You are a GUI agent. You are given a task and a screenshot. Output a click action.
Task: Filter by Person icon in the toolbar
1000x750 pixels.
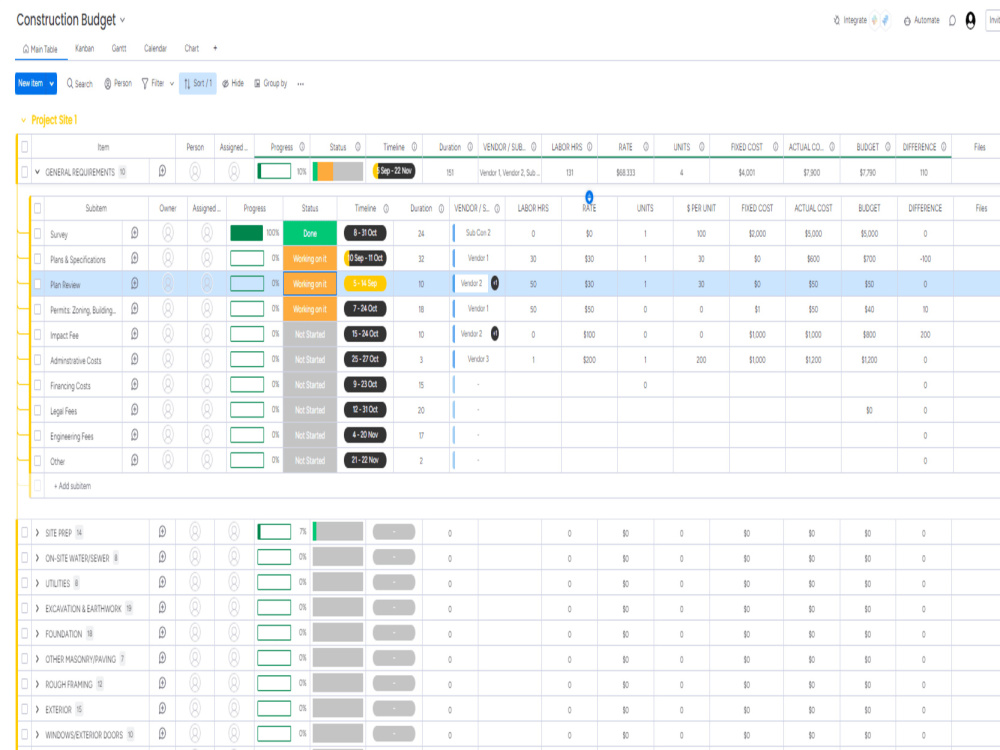(118, 84)
